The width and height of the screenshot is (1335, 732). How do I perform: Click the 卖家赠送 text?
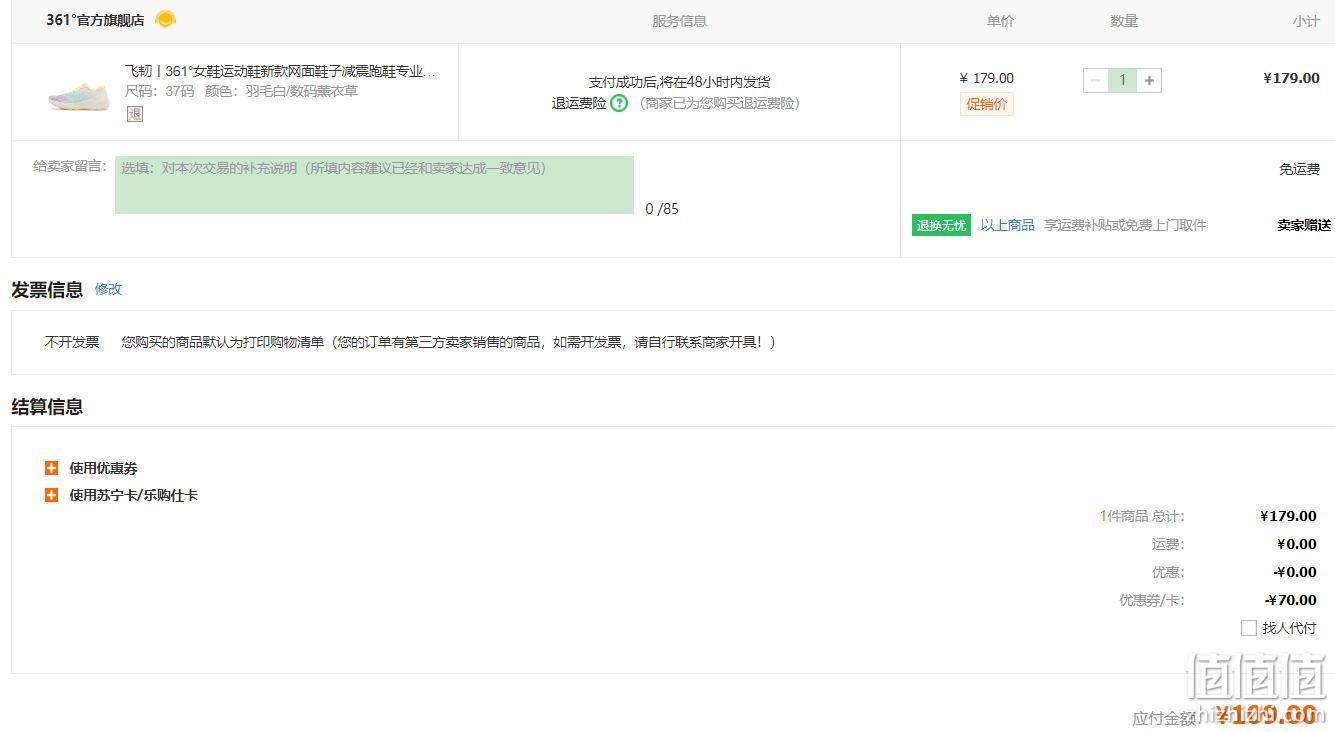click(x=1304, y=225)
